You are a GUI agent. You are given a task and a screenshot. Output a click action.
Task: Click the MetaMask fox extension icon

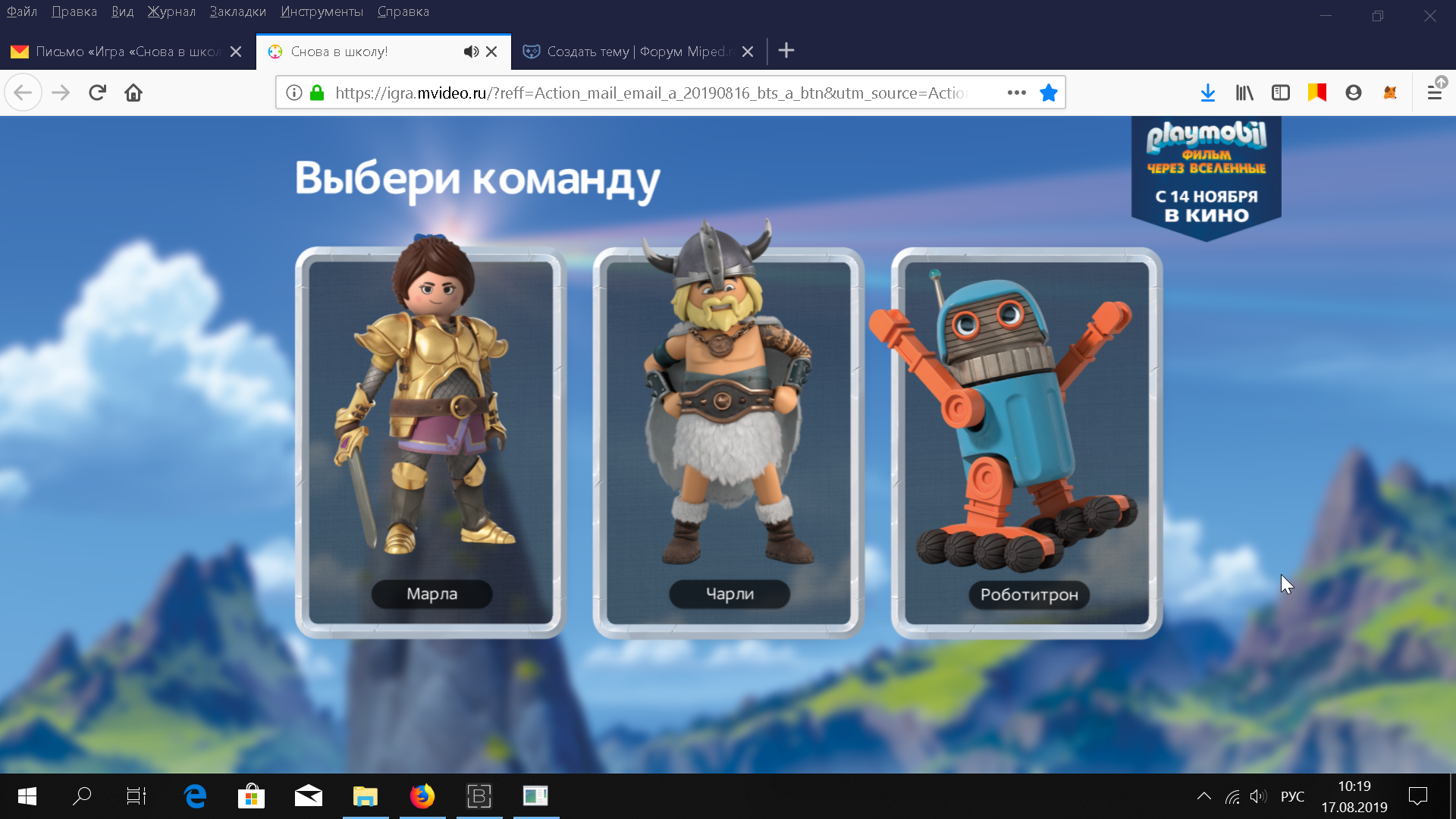(x=1390, y=93)
